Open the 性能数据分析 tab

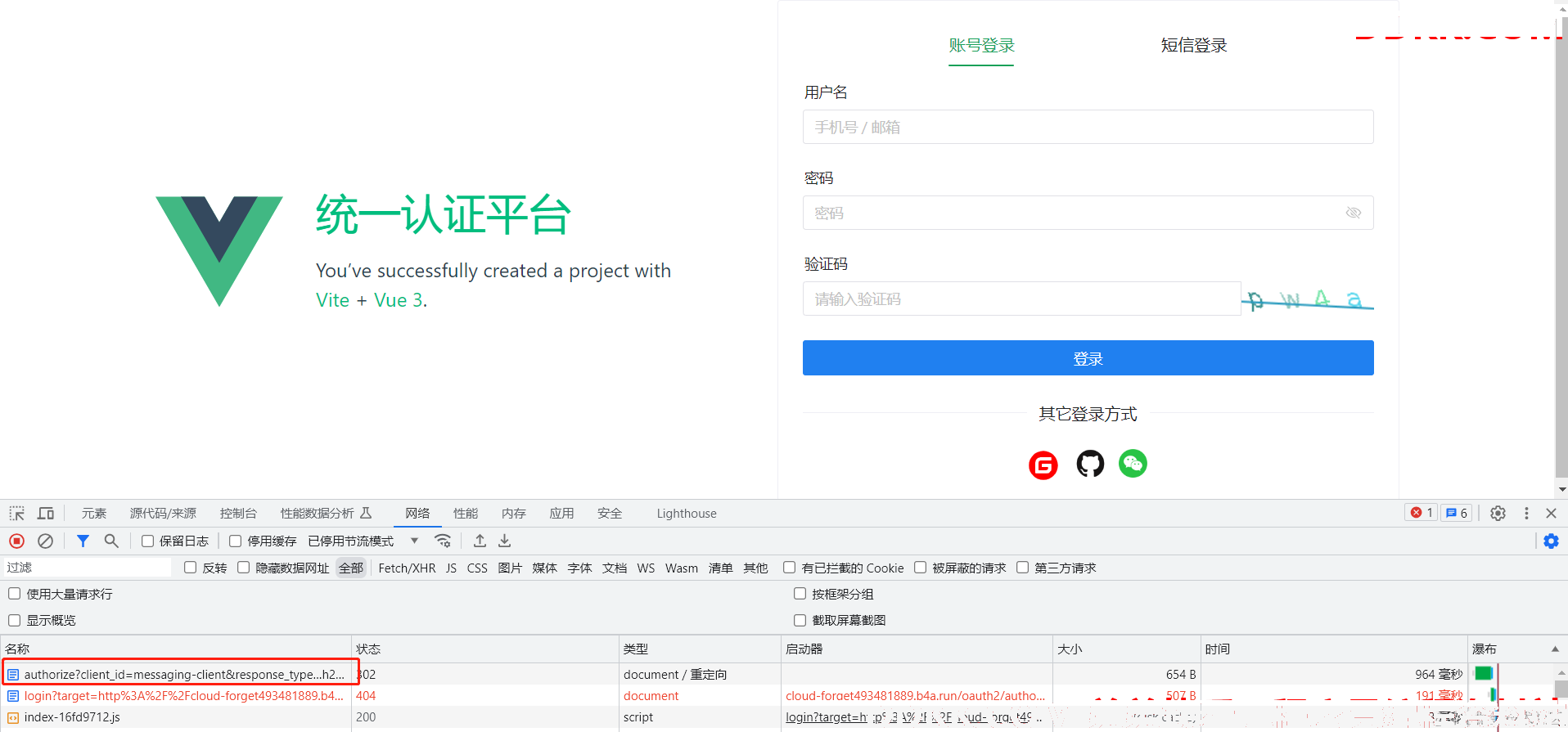click(326, 514)
